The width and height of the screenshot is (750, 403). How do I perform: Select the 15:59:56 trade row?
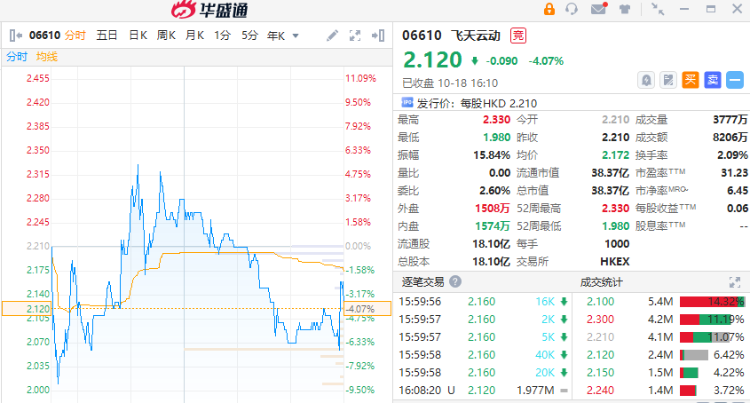click(483, 302)
